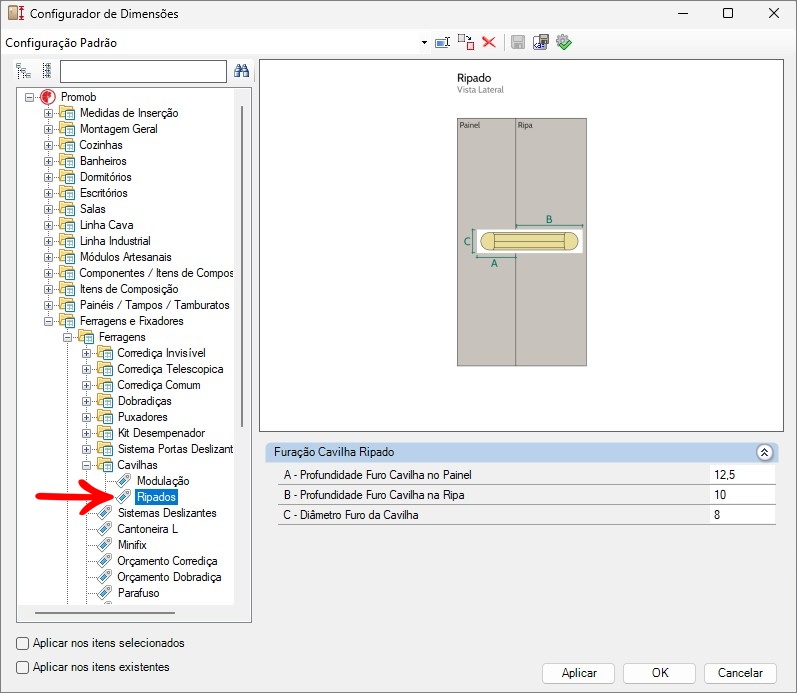
Task: Select Dormitórios in the tree
Action: click(x=106, y=177)
